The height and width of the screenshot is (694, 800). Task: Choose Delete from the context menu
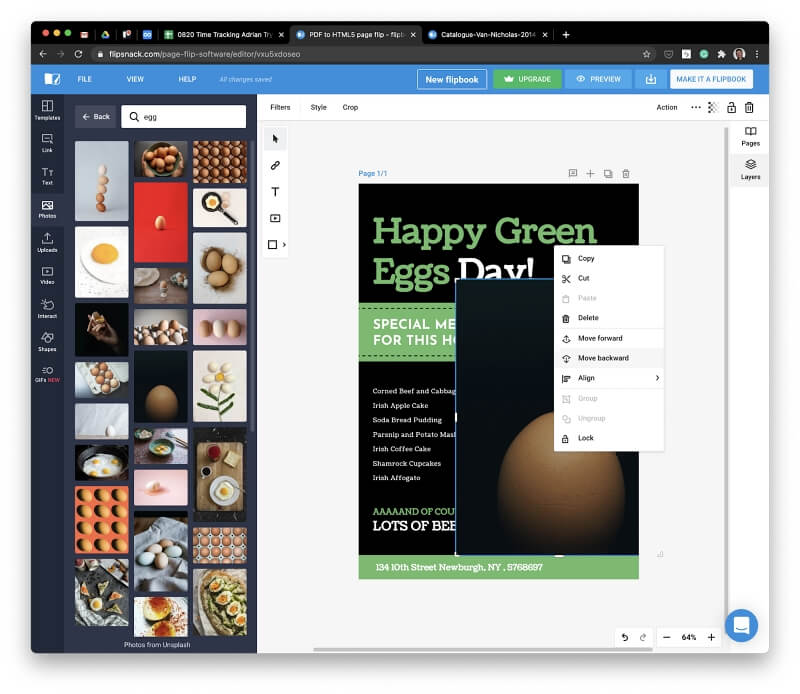tap(609, 318)
